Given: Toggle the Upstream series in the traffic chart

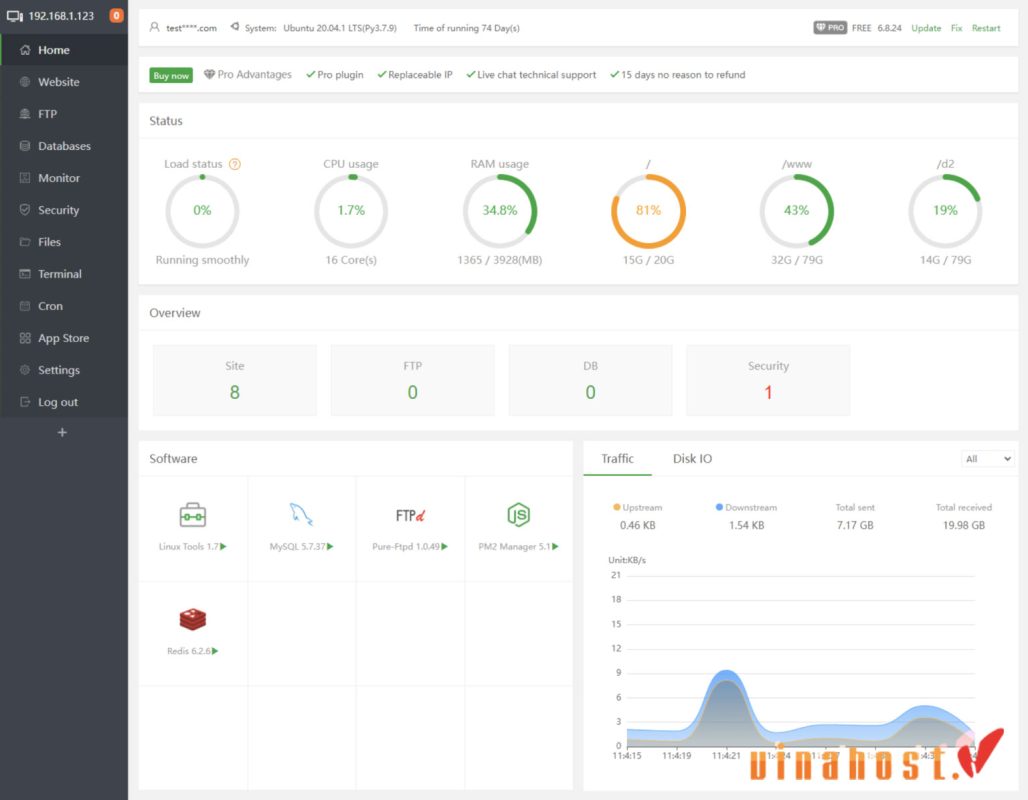Looking at the screenshot, I should pos(635,507).
